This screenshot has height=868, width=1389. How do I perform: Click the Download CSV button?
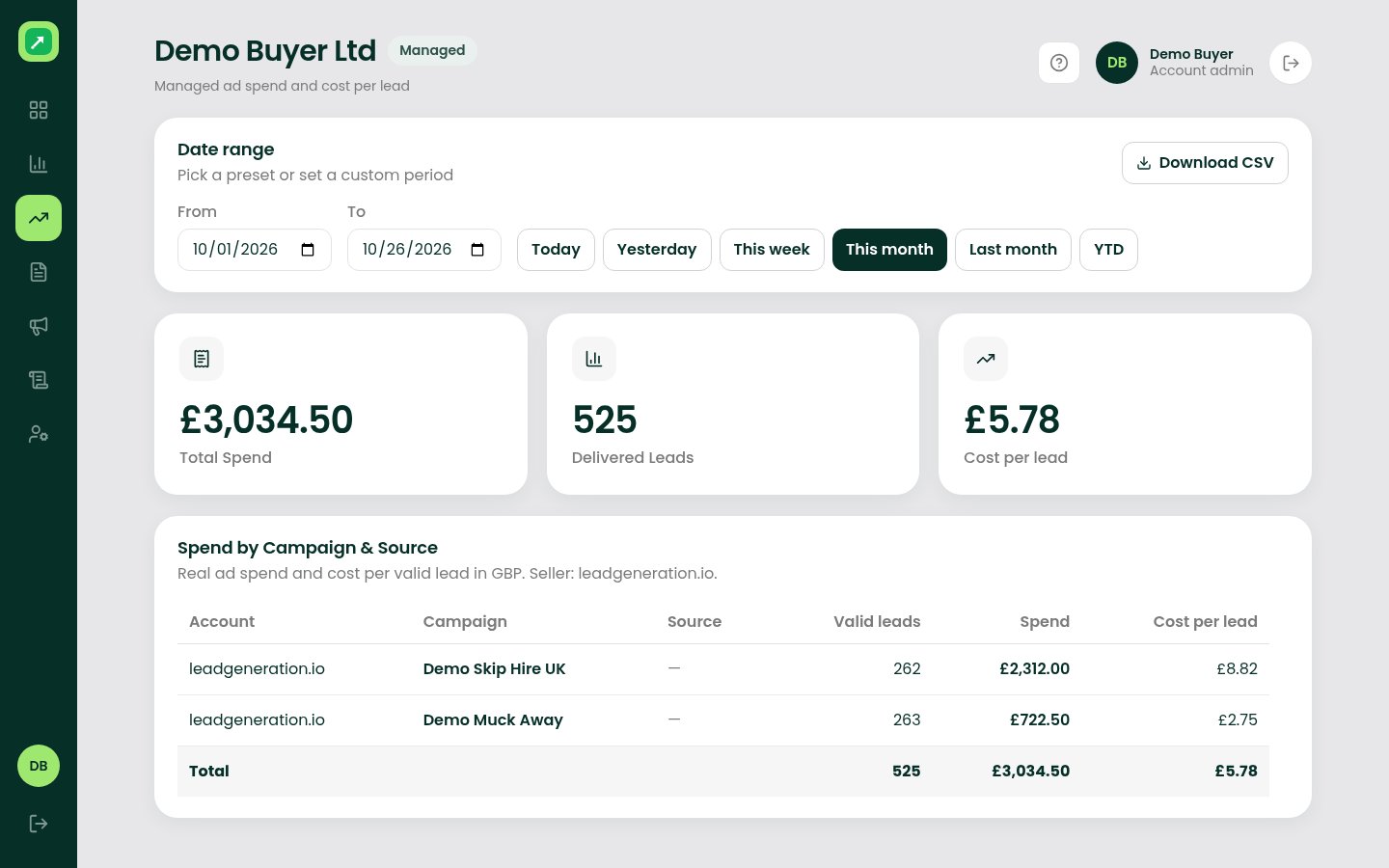pyautogui.click(x=1205, y=163)
